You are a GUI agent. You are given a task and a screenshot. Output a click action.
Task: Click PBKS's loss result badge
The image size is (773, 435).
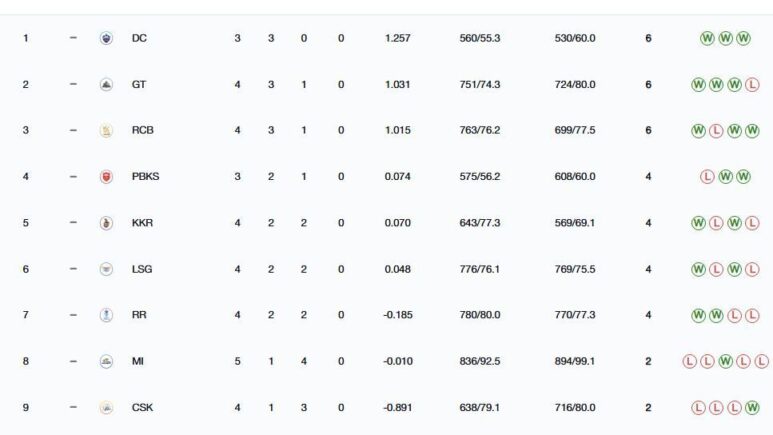click(x=706, y=177)
